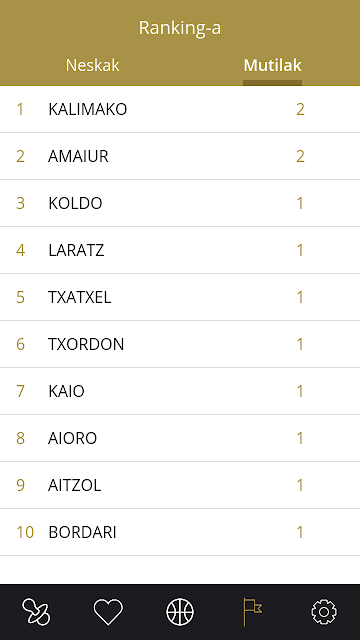This screenshot has height=640, width=360.
Task: Select the AMAIUR name row
Action: pos(180,156)
